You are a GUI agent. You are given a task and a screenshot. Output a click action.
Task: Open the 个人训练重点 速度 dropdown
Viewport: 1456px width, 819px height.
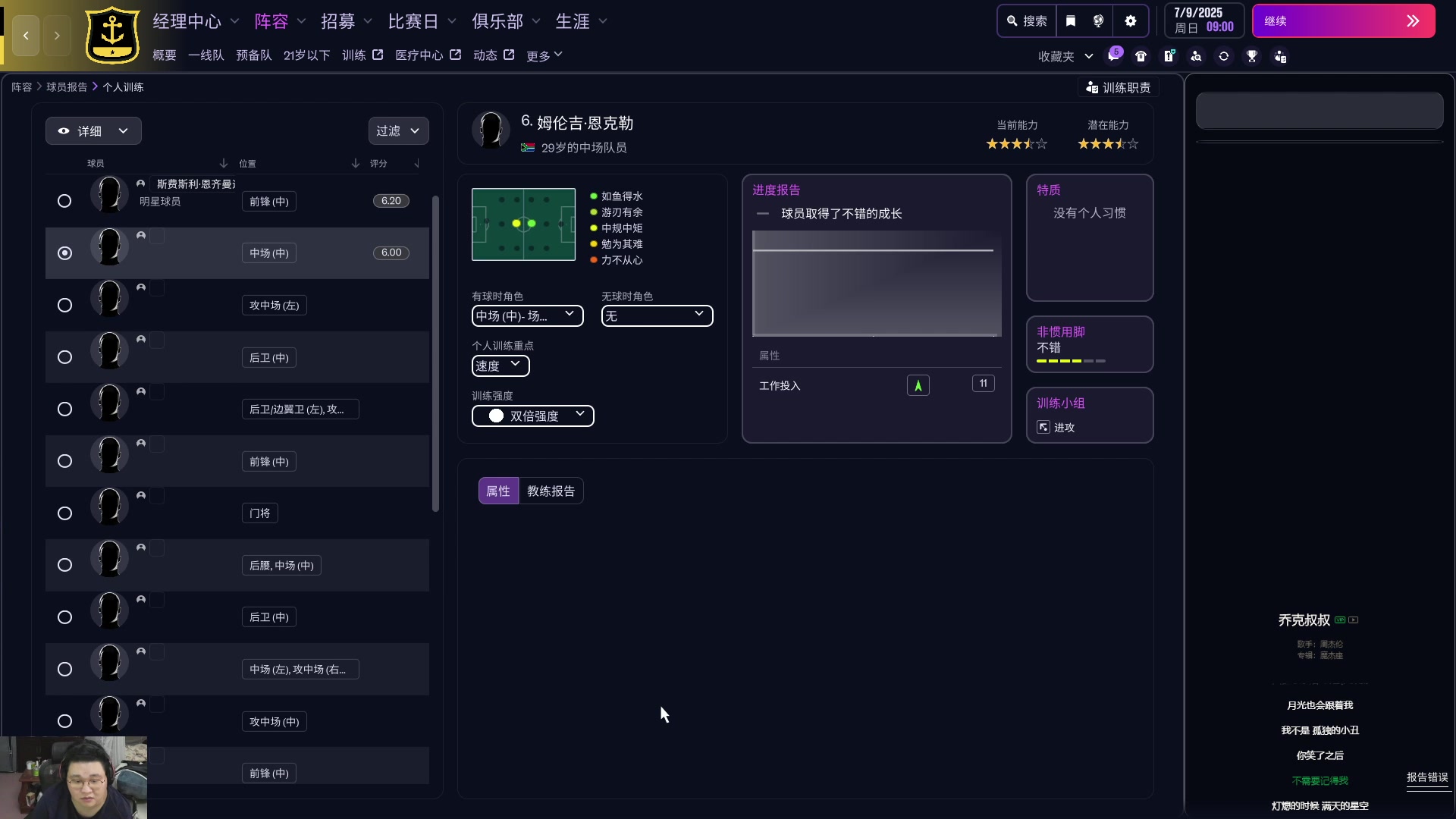(500, 366)
